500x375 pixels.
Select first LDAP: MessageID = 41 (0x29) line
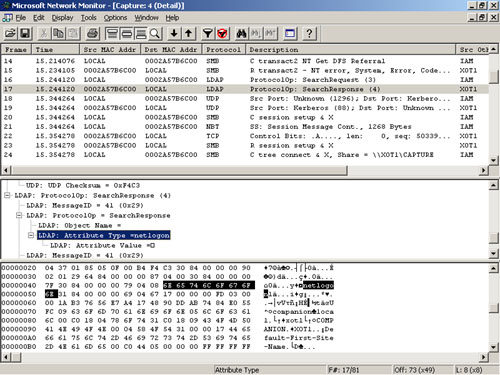tap(85, 205)
